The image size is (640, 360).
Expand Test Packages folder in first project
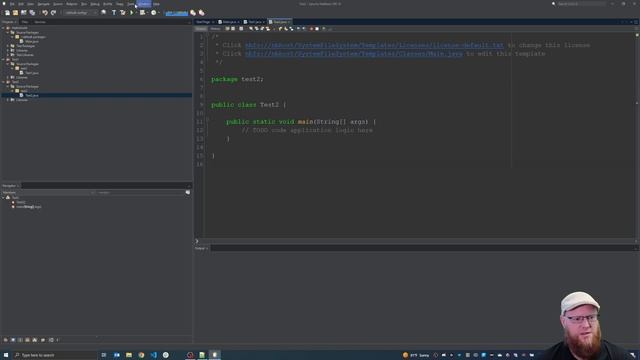8,46
